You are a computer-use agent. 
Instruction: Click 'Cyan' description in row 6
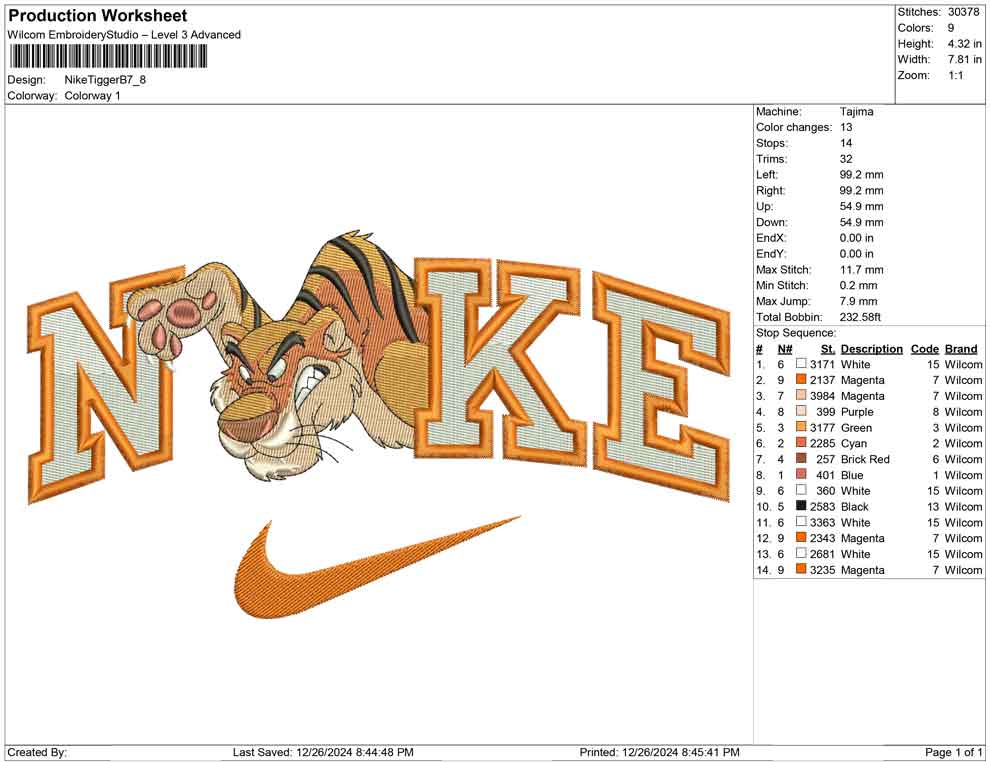coord(854,443)
